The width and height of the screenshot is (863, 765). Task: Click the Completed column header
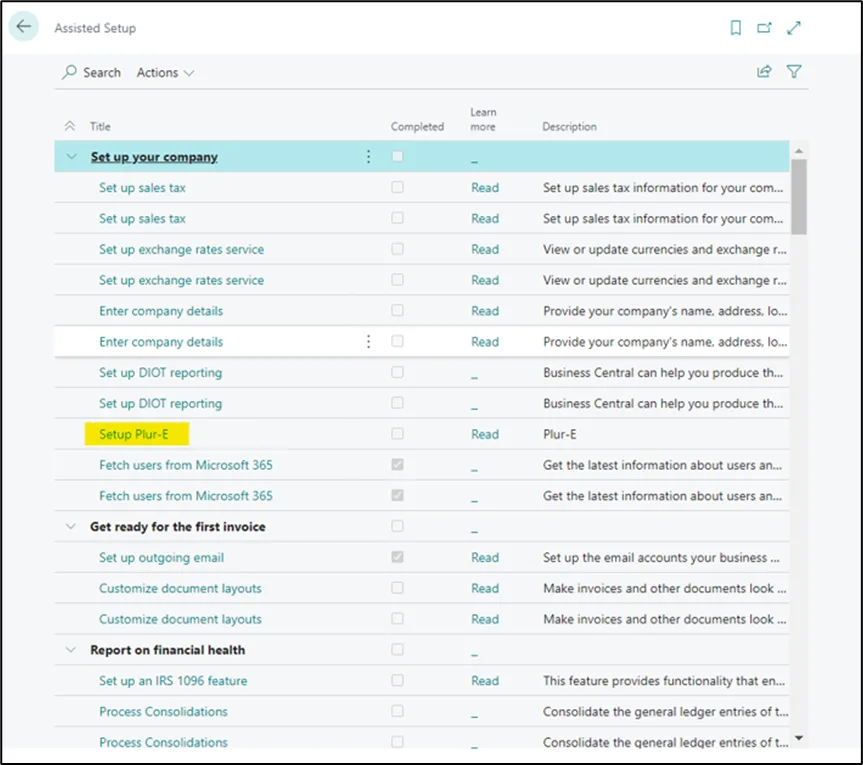pyautogui.click(x=417, y=127)
